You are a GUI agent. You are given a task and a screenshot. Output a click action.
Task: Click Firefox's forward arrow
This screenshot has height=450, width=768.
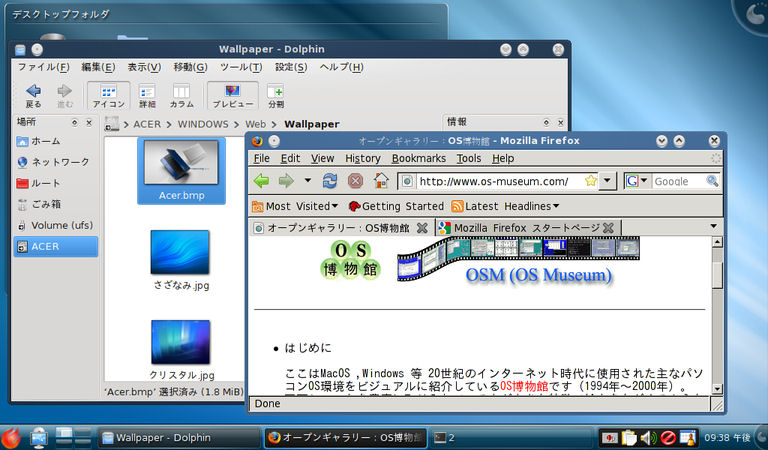286,181
